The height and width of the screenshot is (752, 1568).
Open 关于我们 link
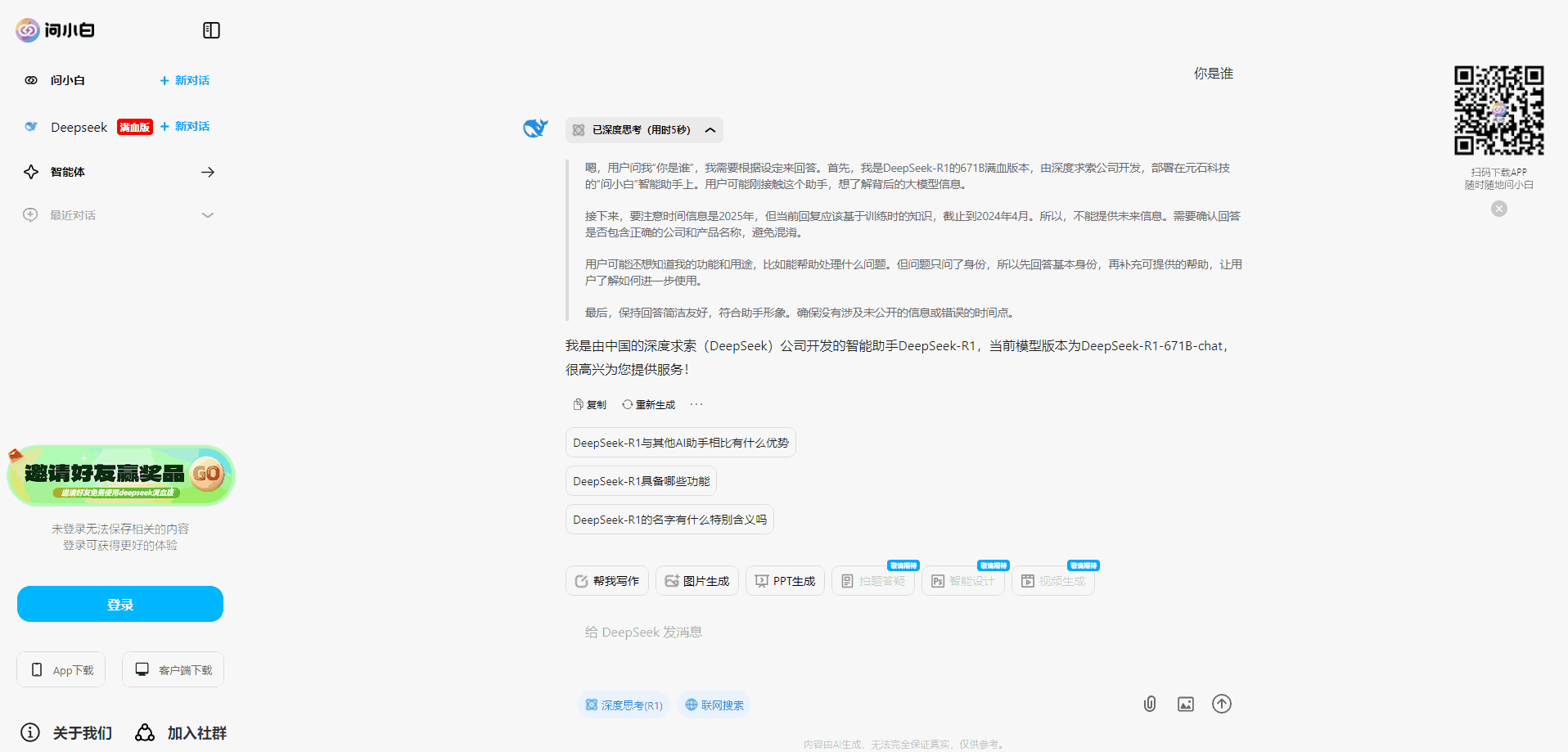point(83,733)
